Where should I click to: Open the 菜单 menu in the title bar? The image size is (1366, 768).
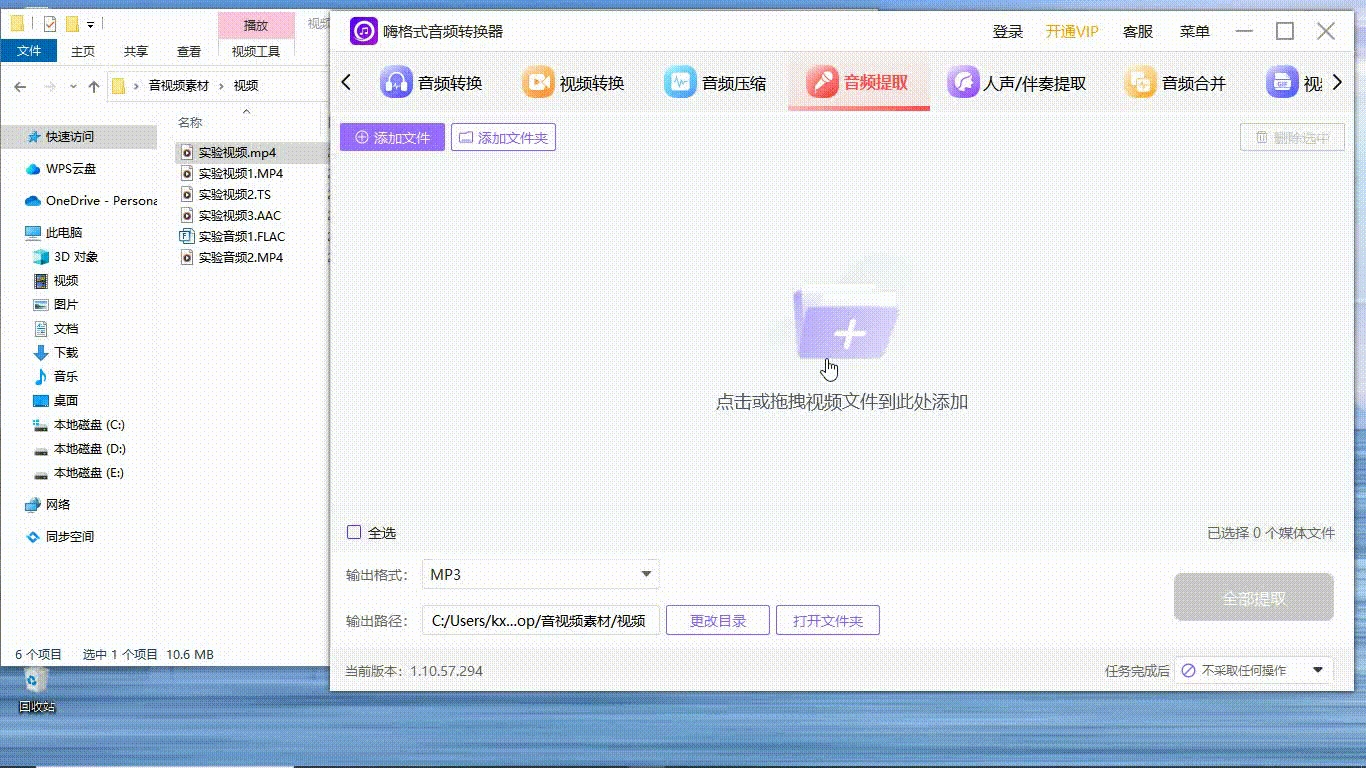coord(1194,32)
